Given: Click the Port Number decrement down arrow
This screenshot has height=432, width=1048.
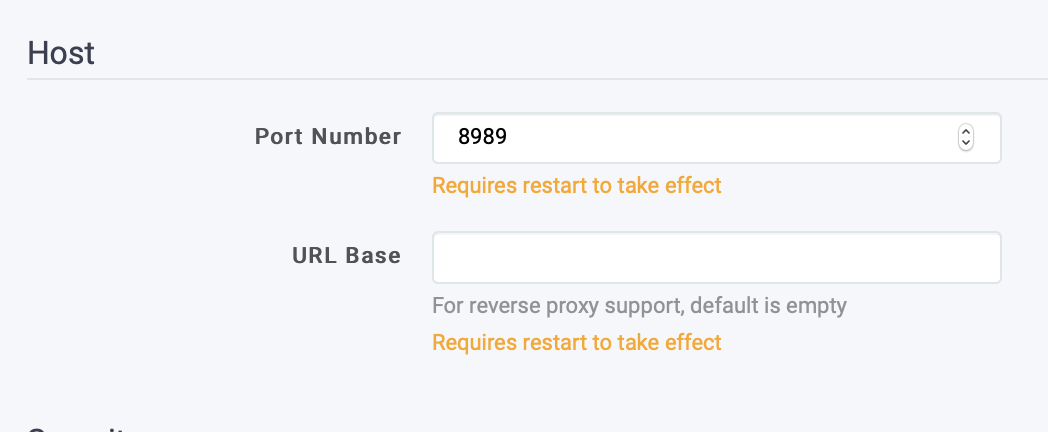Looking at the screenshot, I should click(965, 143).
